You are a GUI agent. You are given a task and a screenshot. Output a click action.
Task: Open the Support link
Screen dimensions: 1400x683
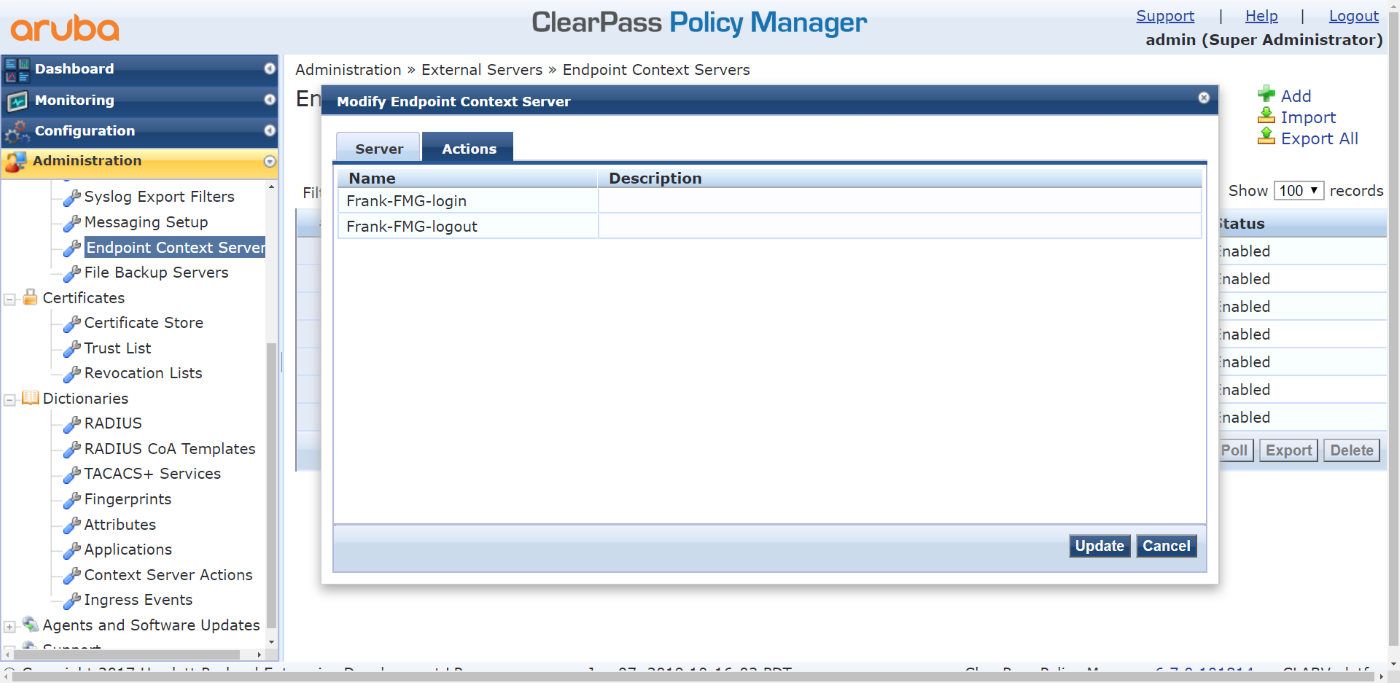coord(1165,16)
